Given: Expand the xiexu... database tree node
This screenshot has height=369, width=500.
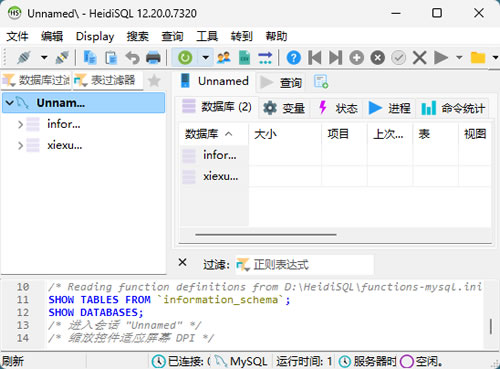Looking at the screenshot, I should tap(20, 146).
